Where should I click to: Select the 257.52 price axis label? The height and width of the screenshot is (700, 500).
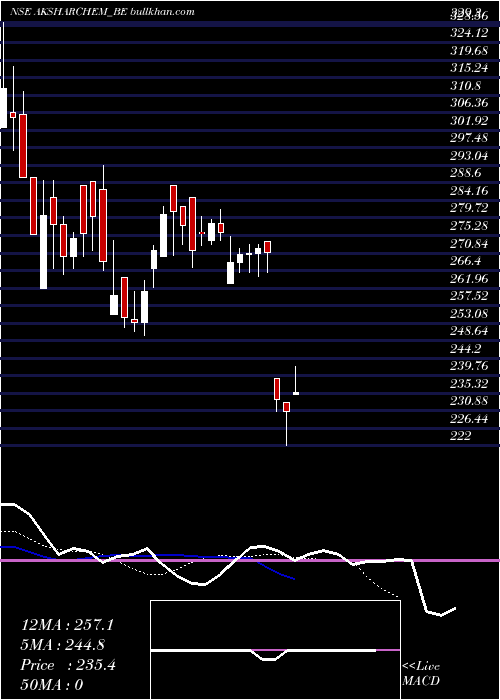click(x=470, y=296)
